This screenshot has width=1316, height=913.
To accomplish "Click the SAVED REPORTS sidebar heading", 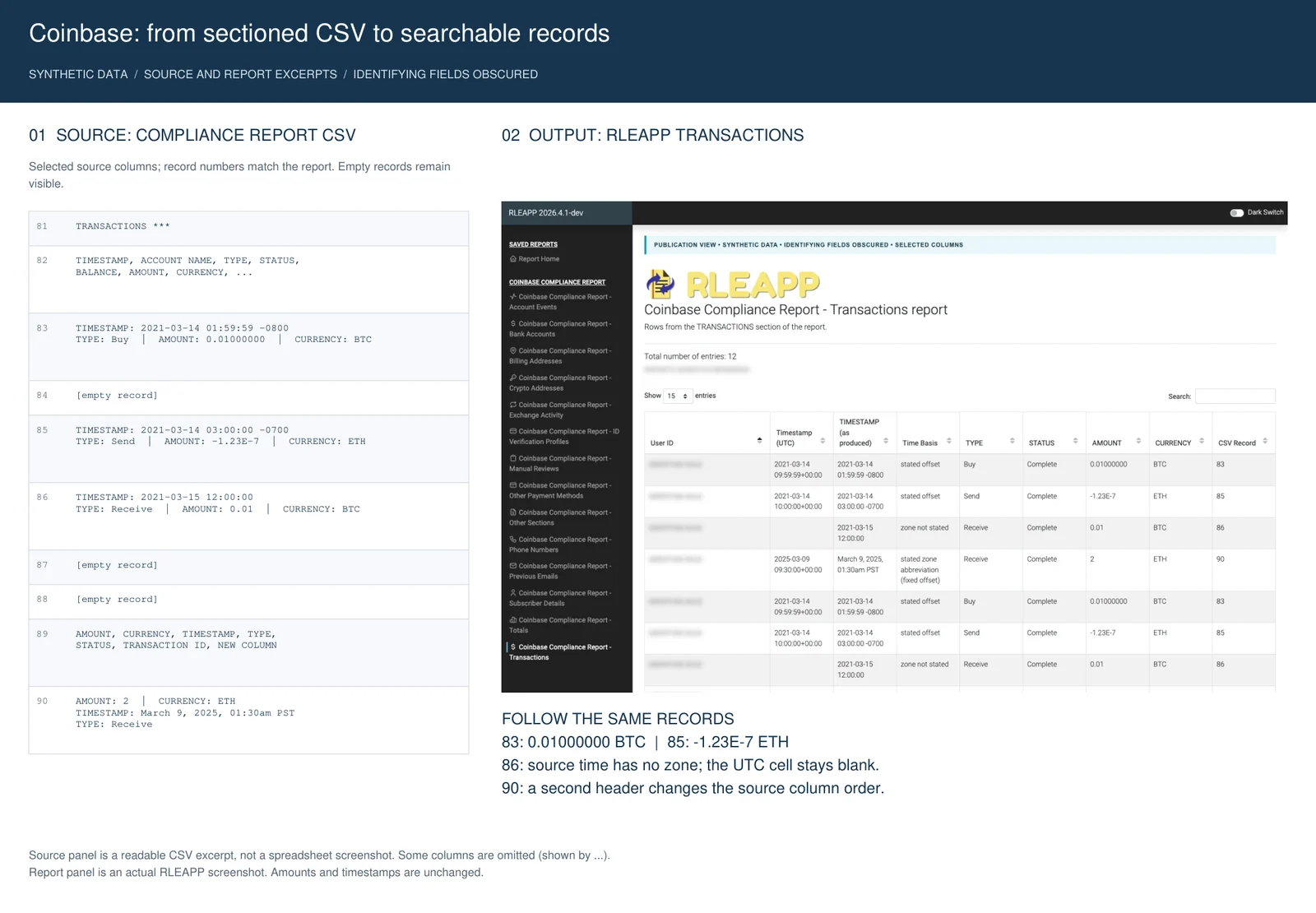I will click(x=533, y=244).
